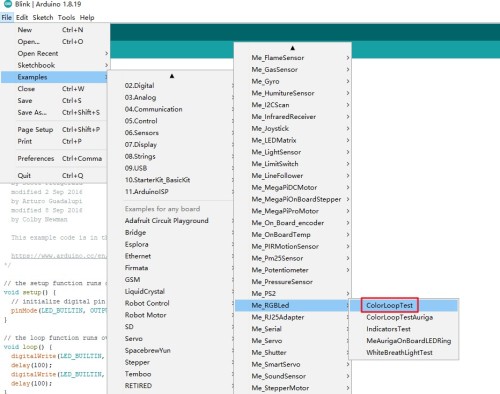The image size is (500, 394).
Task: Open Temboo examples
Action: (x=171, y=374)
